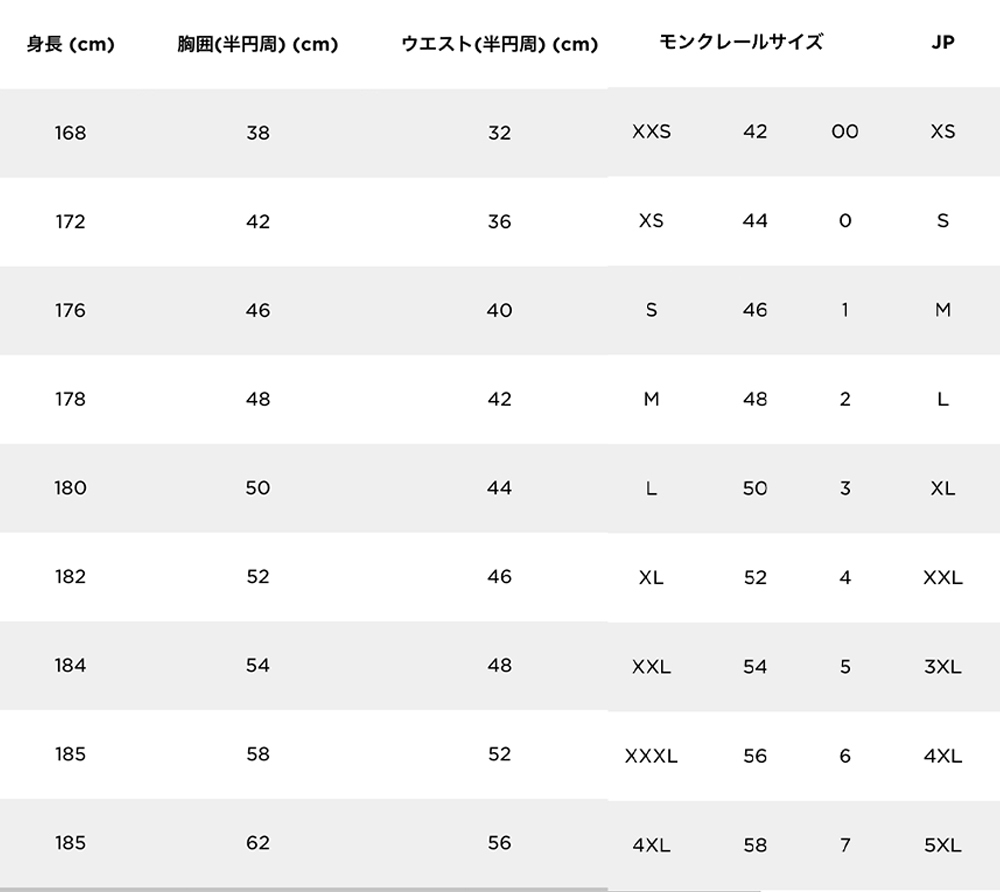Select chest value 62

258,843
